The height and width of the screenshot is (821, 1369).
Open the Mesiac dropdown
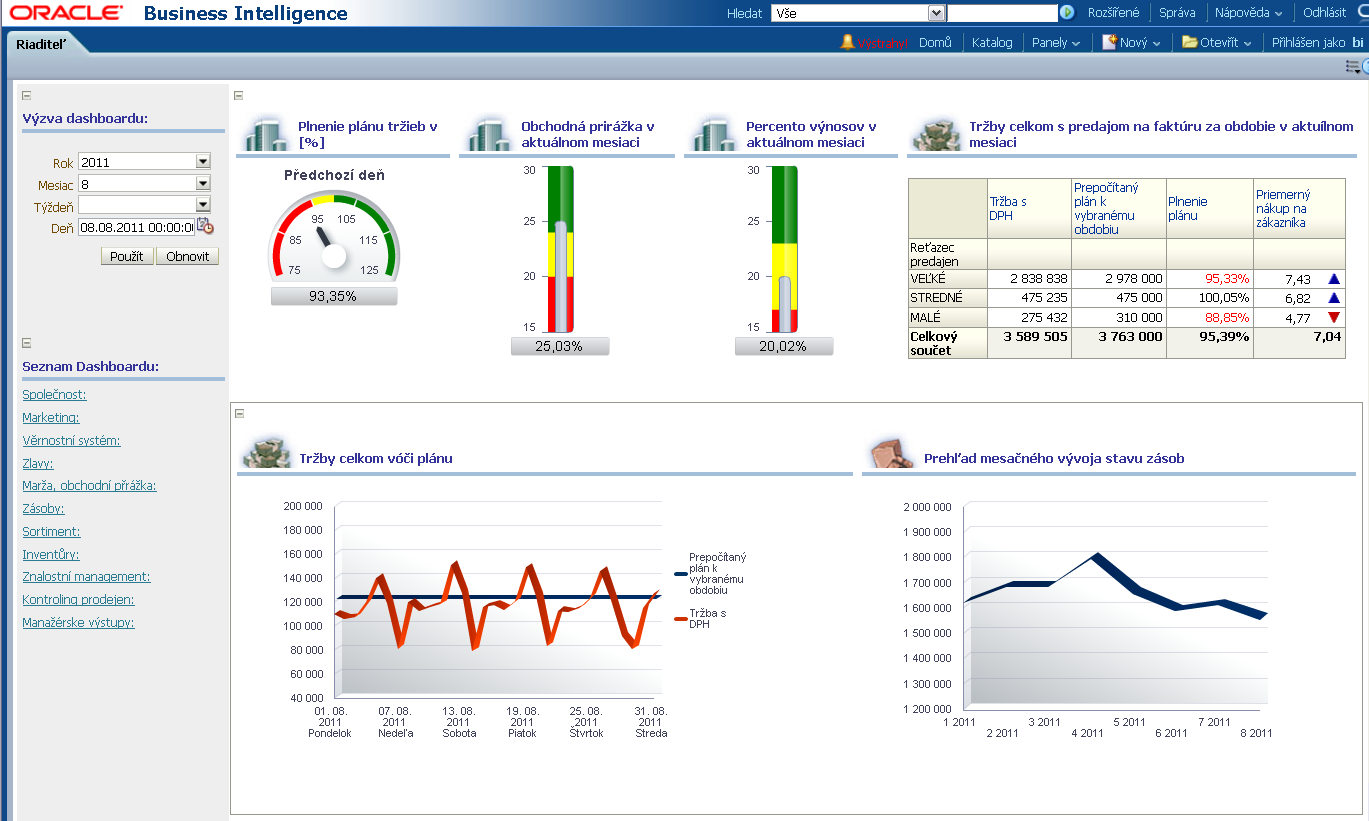pos(203,184)
